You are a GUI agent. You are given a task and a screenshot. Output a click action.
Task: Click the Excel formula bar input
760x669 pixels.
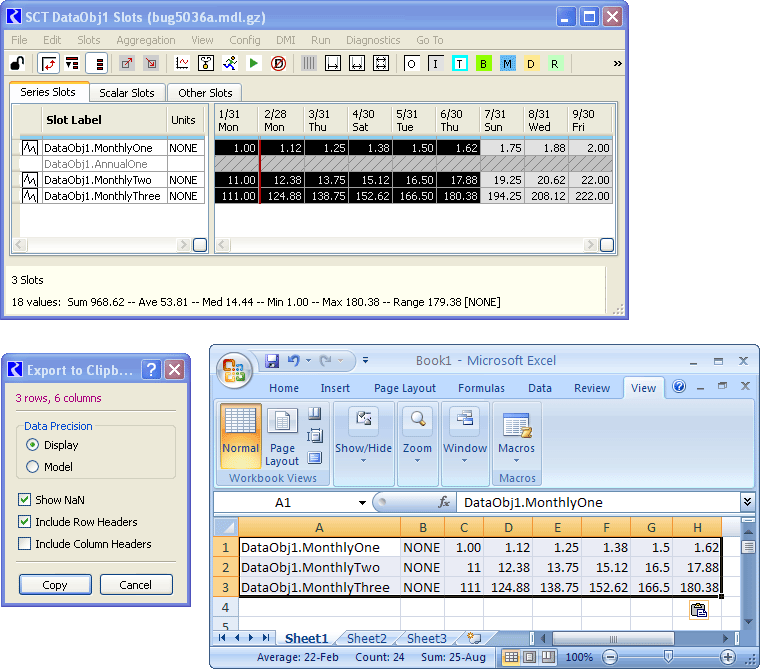pyautogui.click(x=599, y=502)
